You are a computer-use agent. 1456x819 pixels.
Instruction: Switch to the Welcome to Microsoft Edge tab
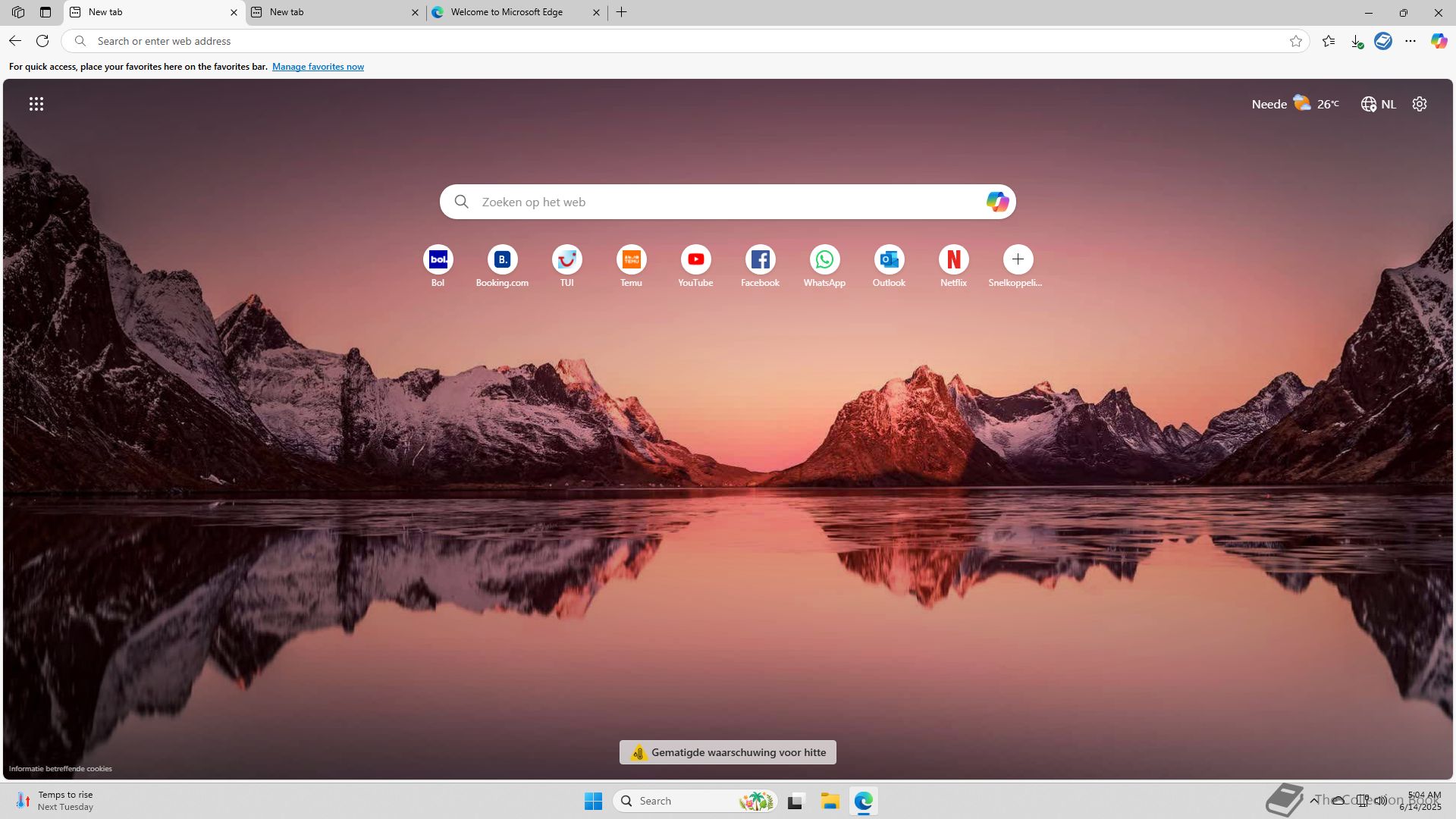point(507,12)
